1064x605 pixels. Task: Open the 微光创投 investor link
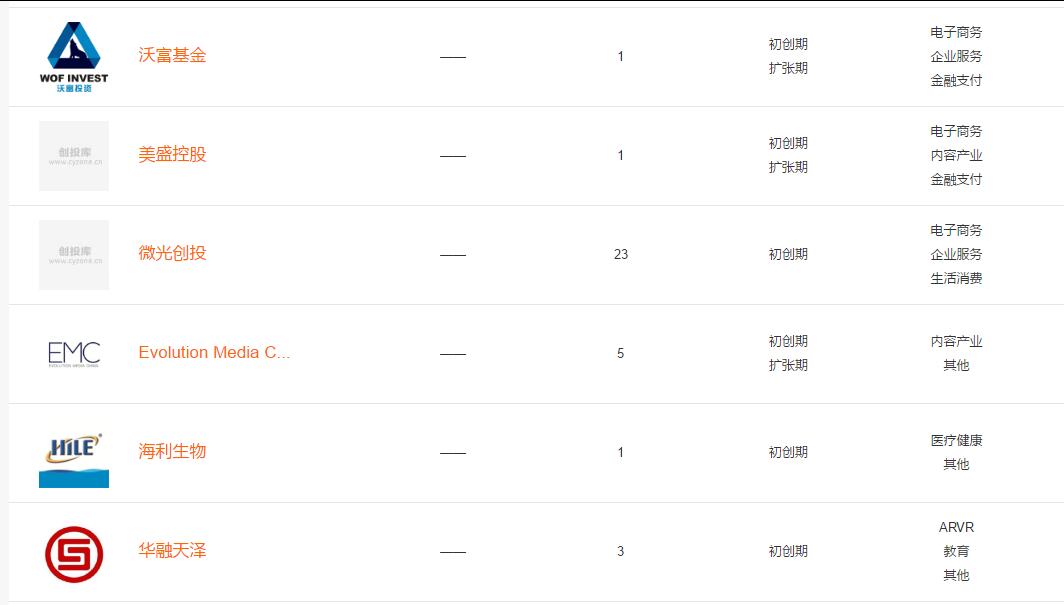[x=172, y=254]
